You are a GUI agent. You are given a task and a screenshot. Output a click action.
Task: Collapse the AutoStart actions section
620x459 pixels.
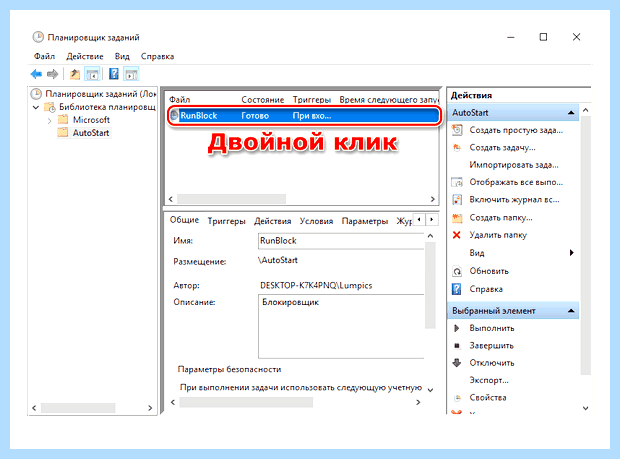(571, 113)
